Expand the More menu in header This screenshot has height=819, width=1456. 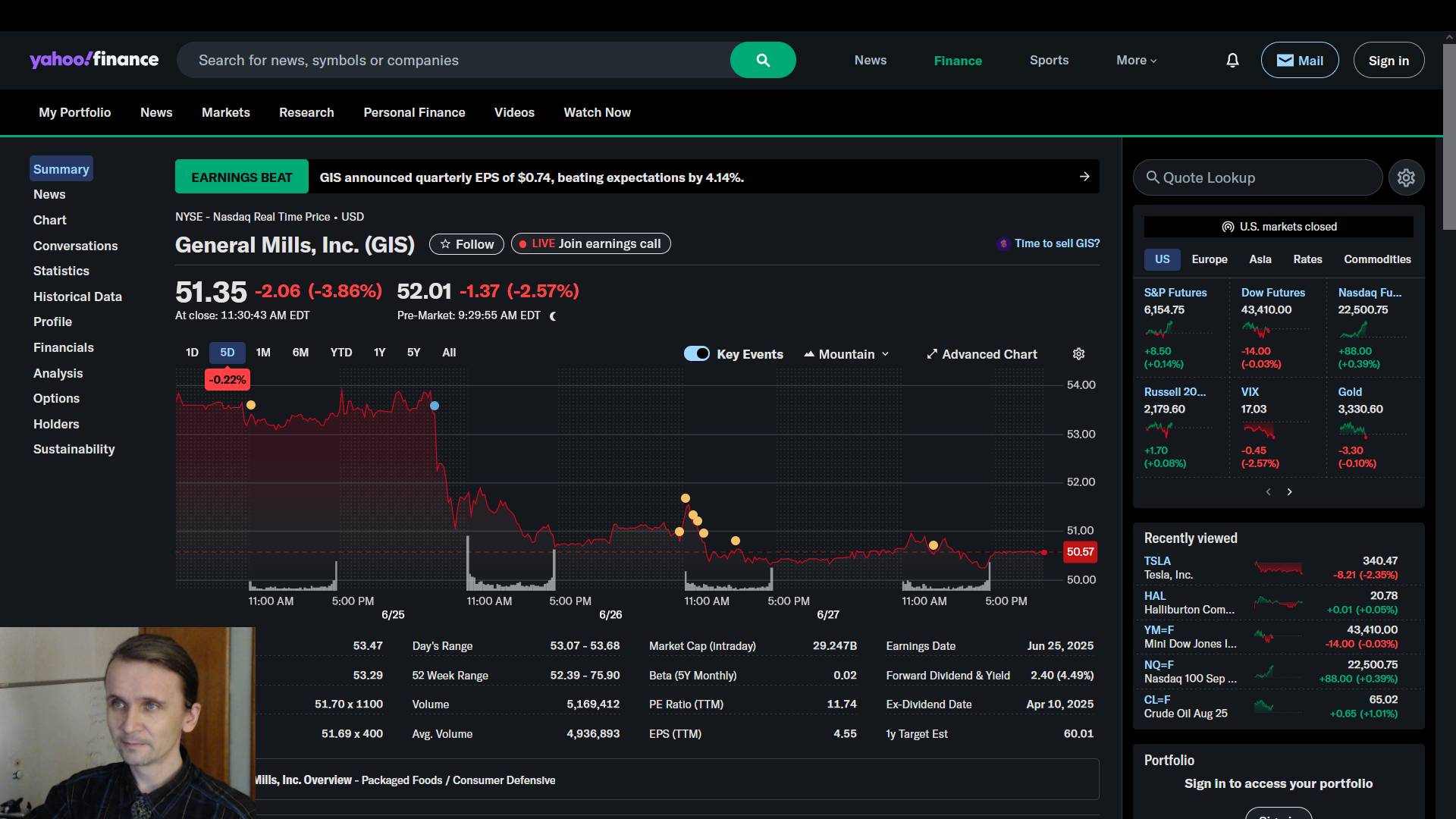coord(1136,60)
